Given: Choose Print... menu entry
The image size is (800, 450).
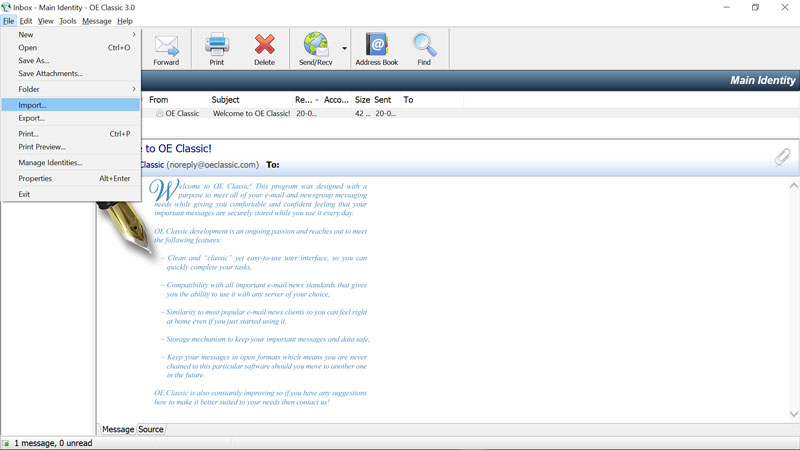Looking at the screenshot, I should 71,134.
